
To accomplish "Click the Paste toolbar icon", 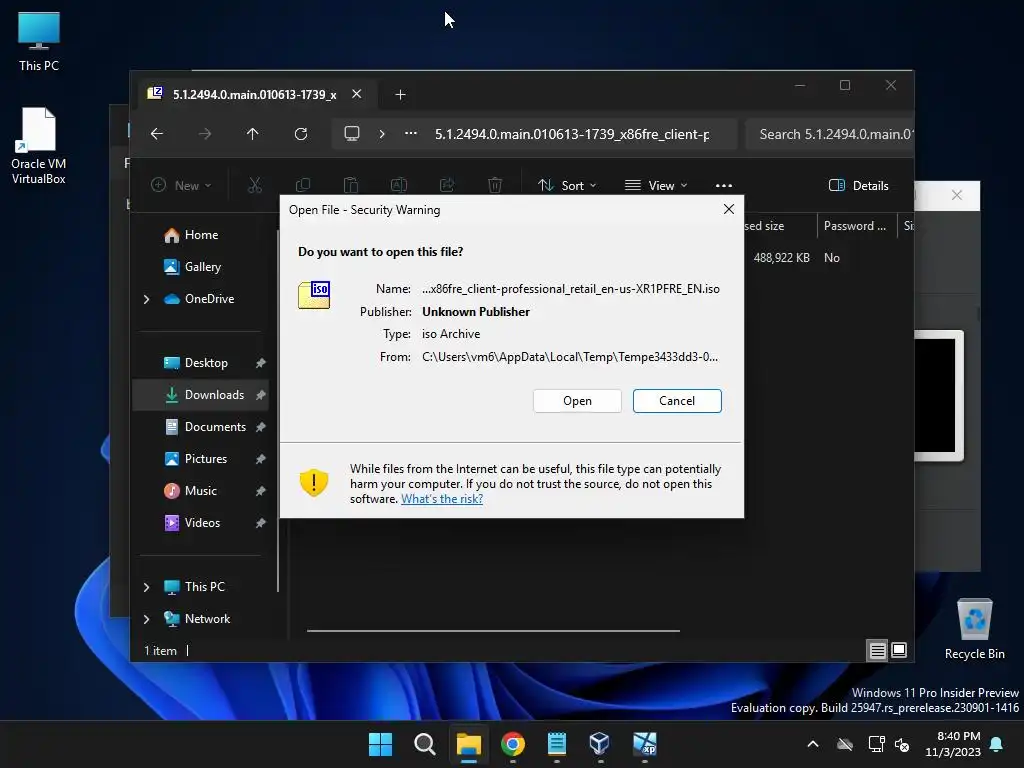I will (351, 185).
